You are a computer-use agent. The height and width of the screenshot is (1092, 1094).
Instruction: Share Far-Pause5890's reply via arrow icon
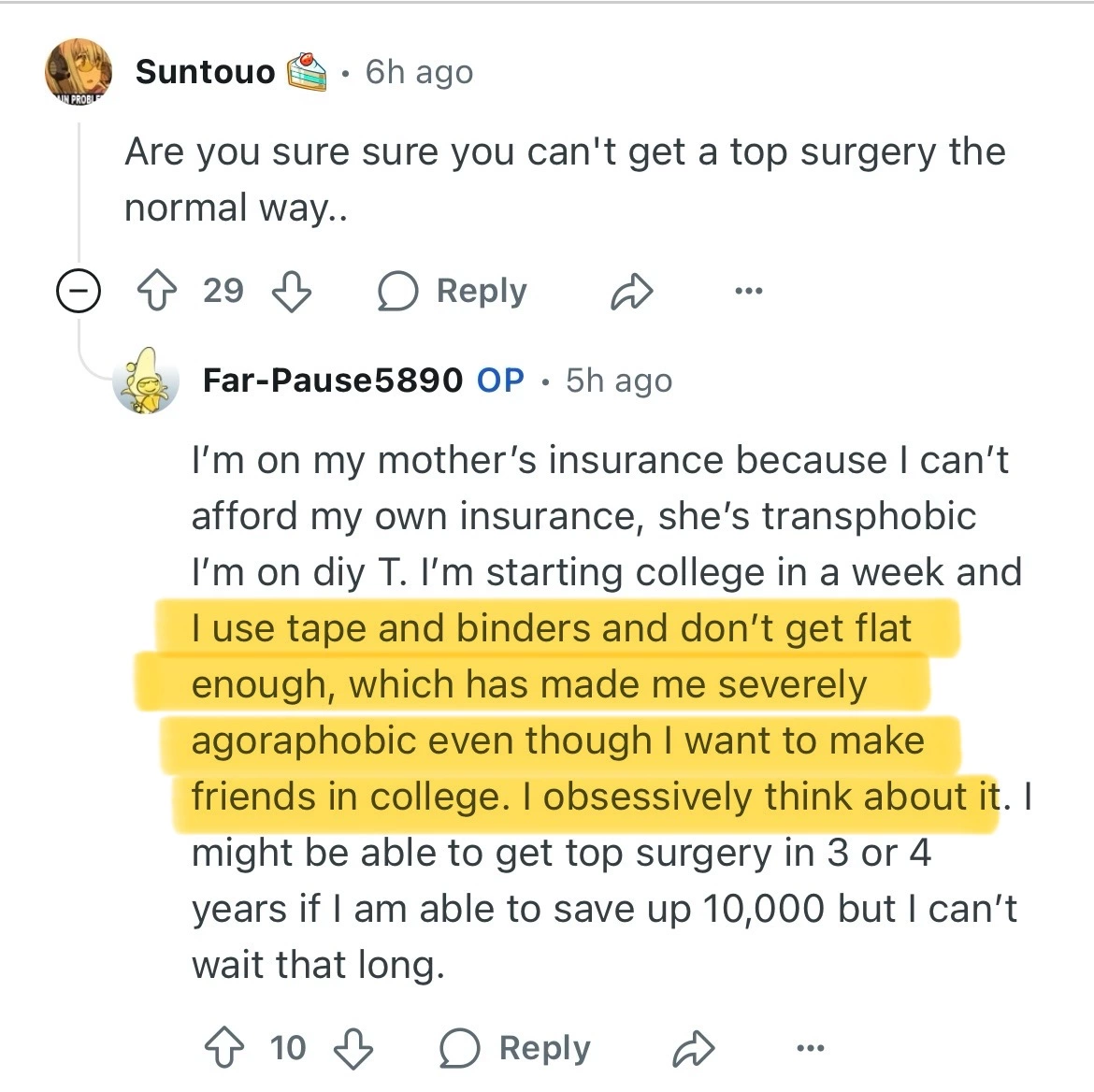[694, 1049]
